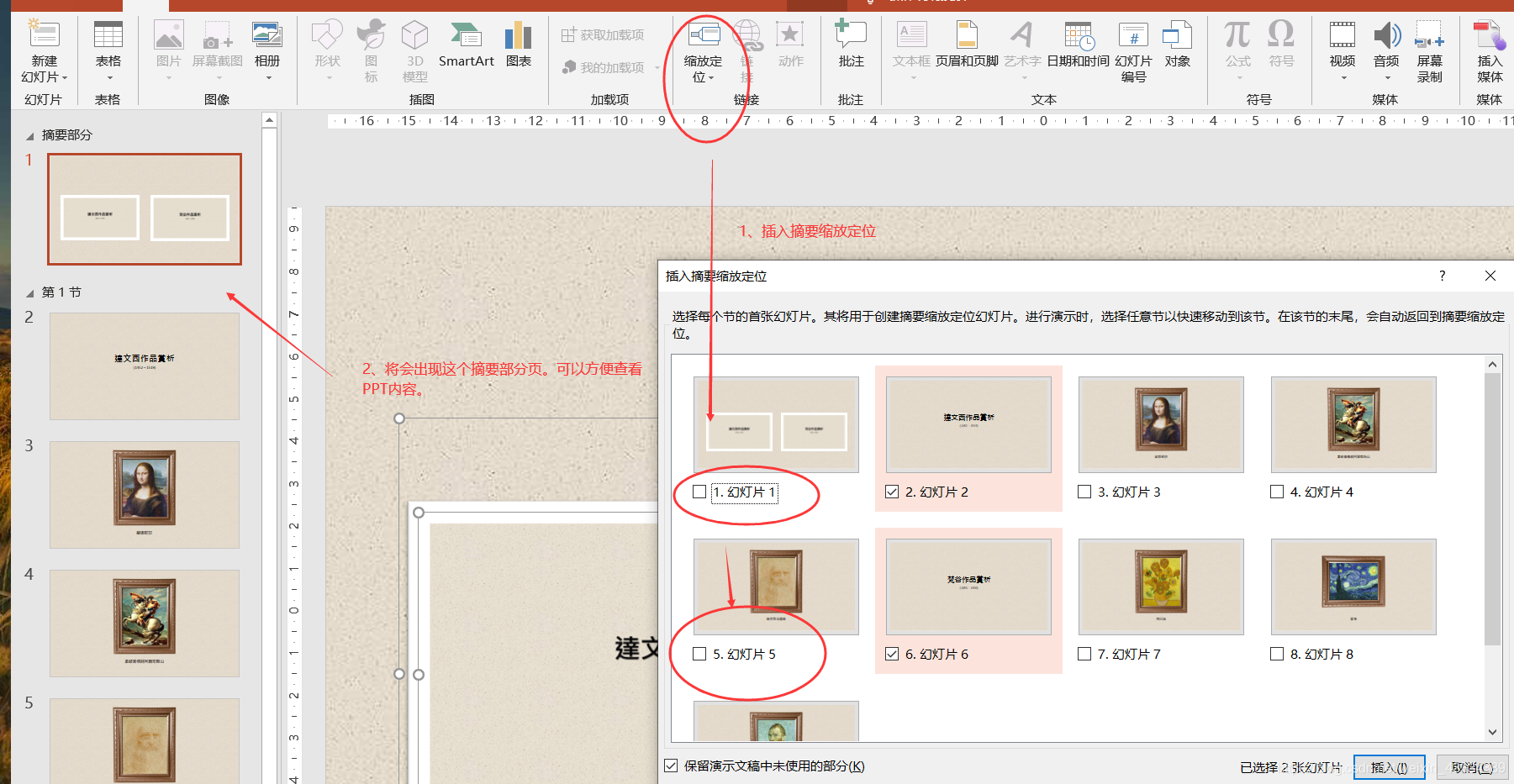1514x784 pixels.
Task: Open dialog help question mark
Action: 1443,276
